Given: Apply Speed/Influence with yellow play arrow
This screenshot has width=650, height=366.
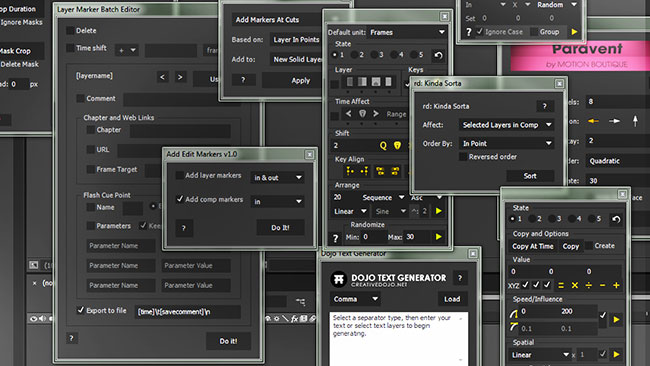Looking at the screenshot, I should point(616,320).
